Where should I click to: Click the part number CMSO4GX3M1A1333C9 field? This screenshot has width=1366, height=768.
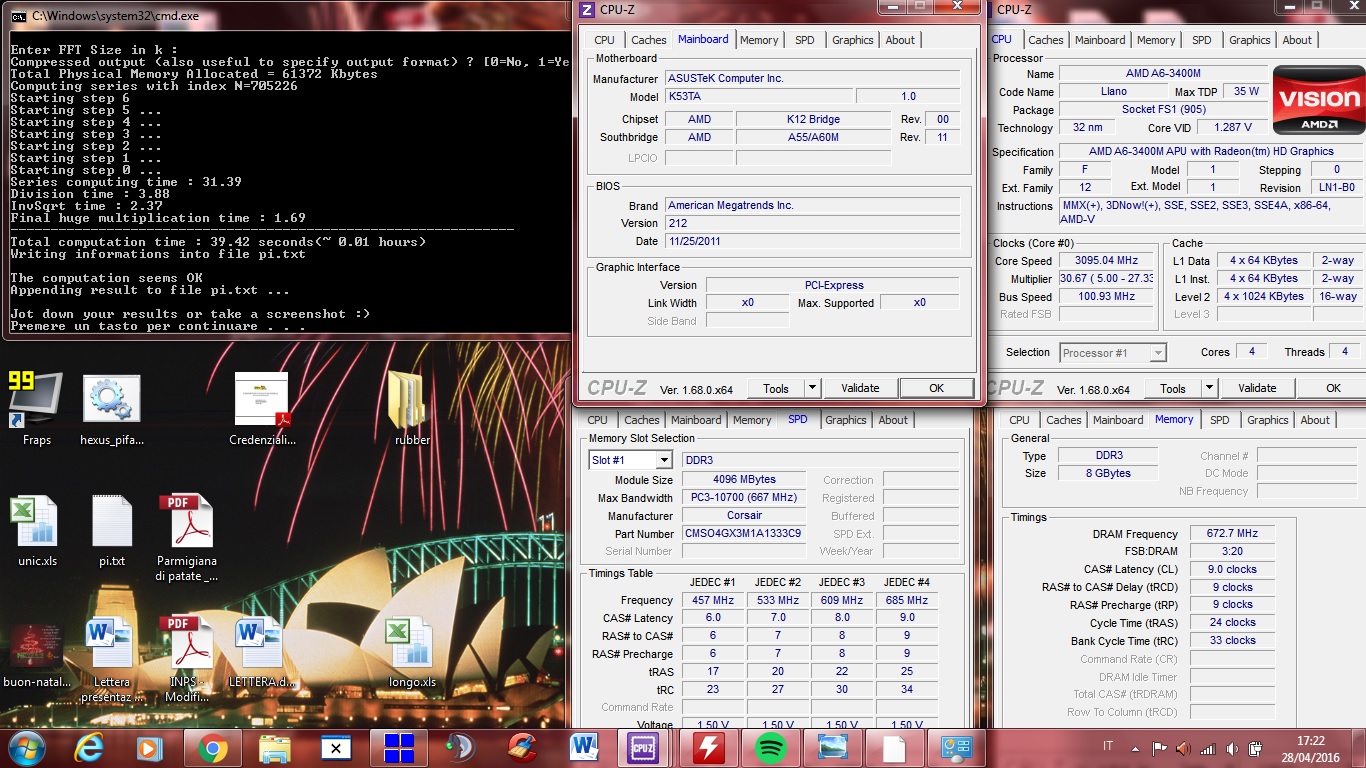[x=744, y=534]
